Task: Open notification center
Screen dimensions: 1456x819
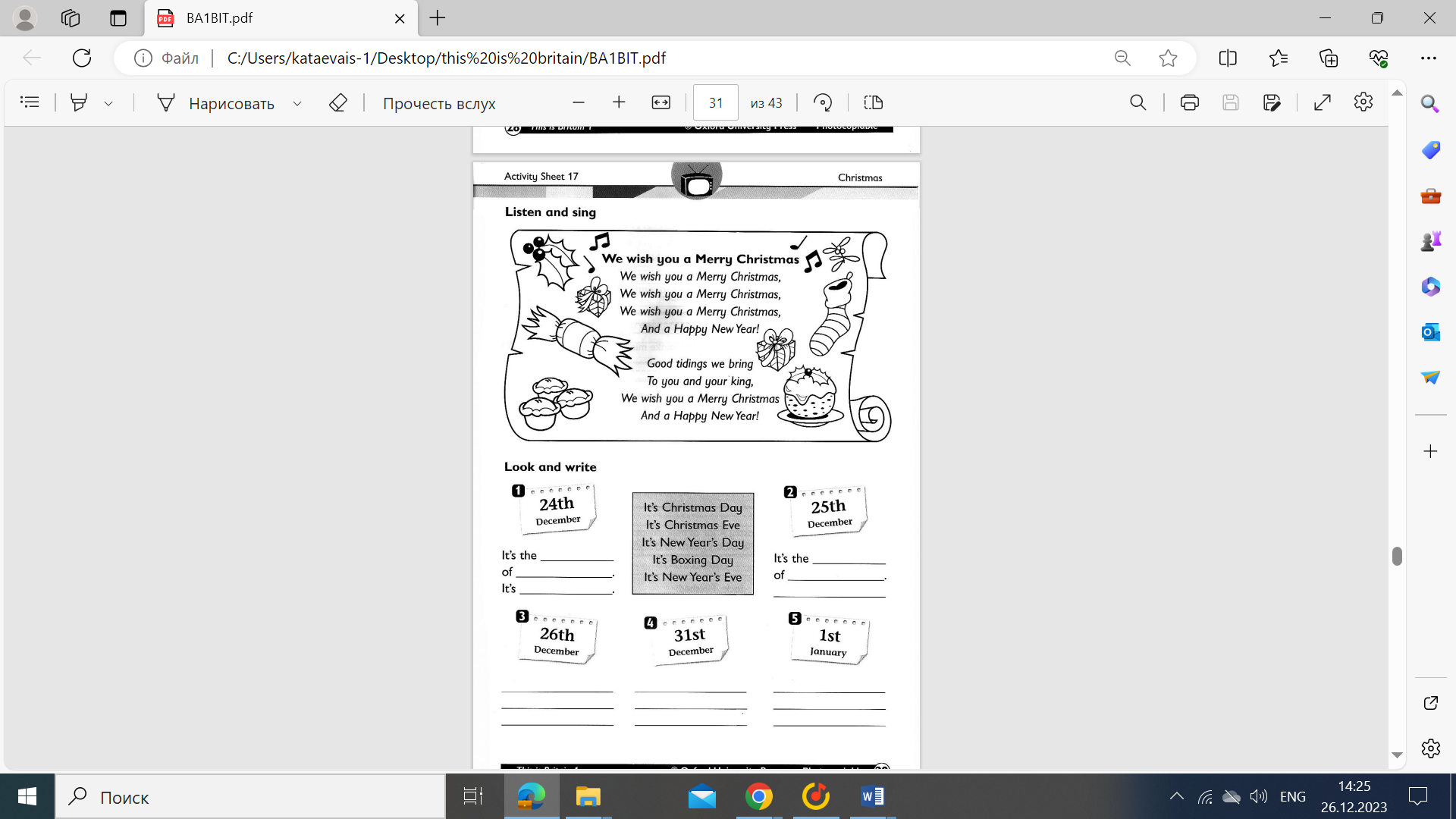Action: coord(1417,796)
